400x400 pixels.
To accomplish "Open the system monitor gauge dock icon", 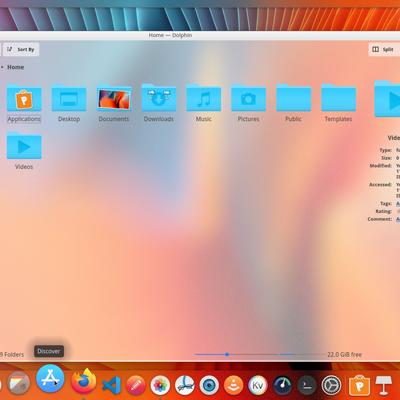I will click(283, 385).
